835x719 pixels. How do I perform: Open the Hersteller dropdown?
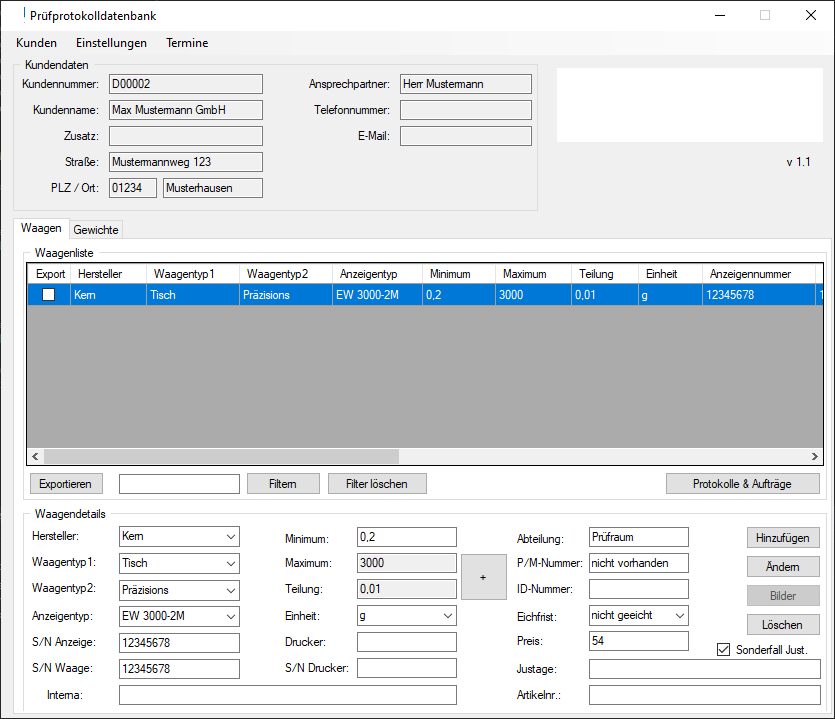pos(231,537)
